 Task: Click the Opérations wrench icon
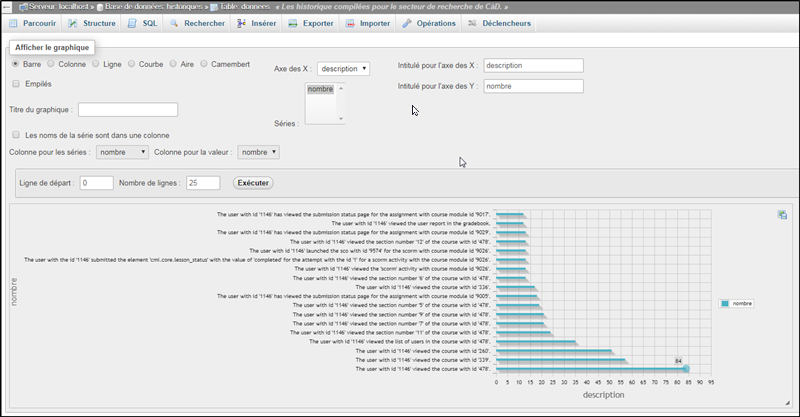click(408, 22)
